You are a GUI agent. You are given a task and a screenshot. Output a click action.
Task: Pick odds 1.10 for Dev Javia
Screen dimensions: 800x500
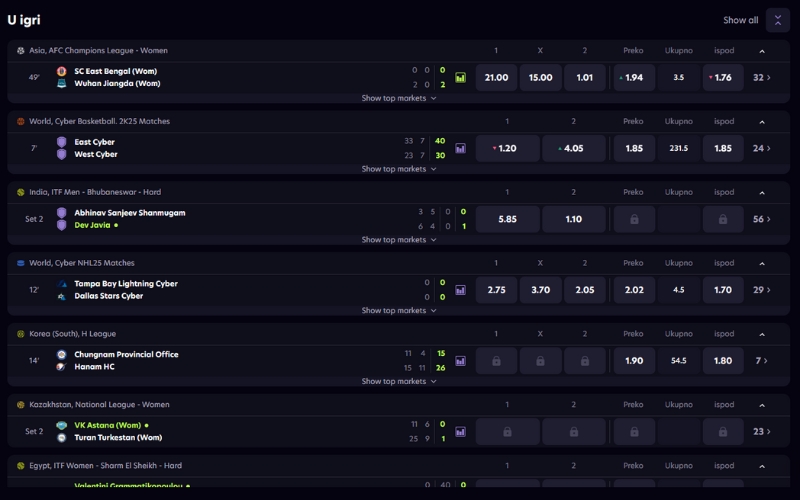574,219
